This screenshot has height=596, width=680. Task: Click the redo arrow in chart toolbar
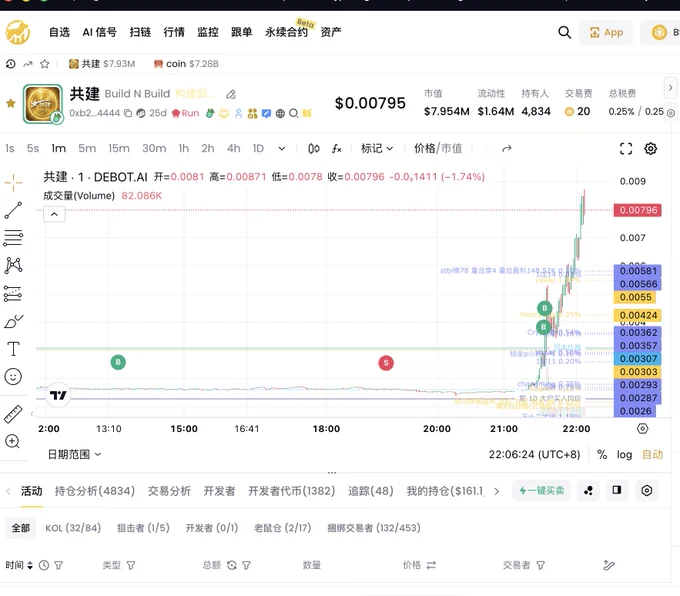(x=507, y=149)
